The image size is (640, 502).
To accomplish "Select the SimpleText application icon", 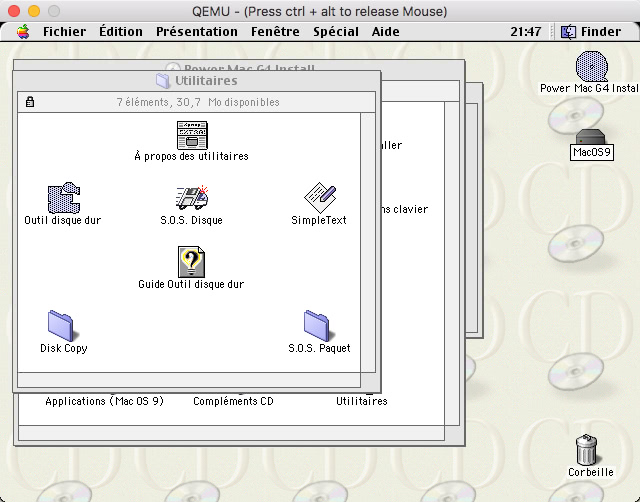I will 320,198.
